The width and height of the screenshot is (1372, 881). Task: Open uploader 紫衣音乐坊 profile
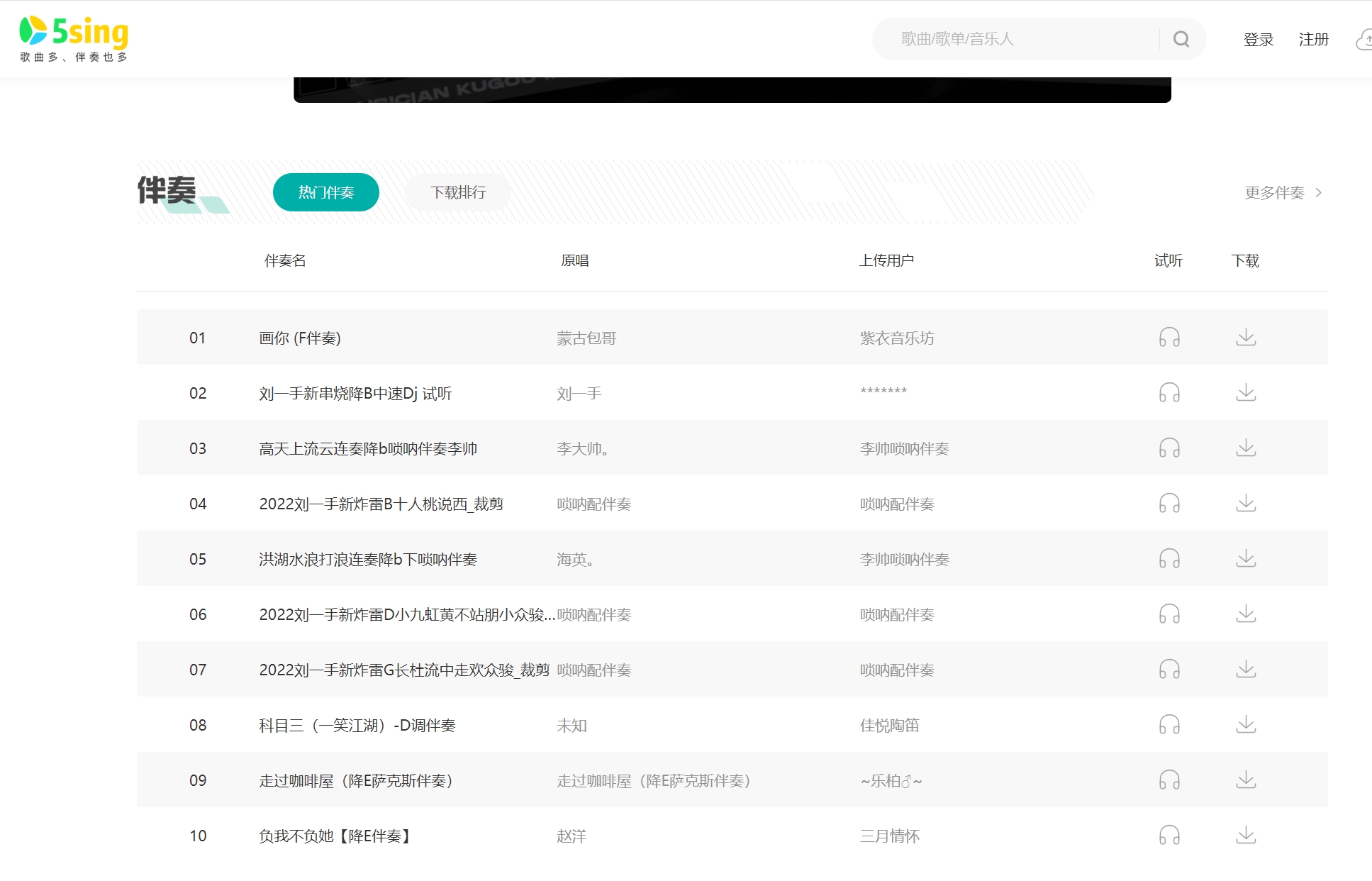[897, 338]
